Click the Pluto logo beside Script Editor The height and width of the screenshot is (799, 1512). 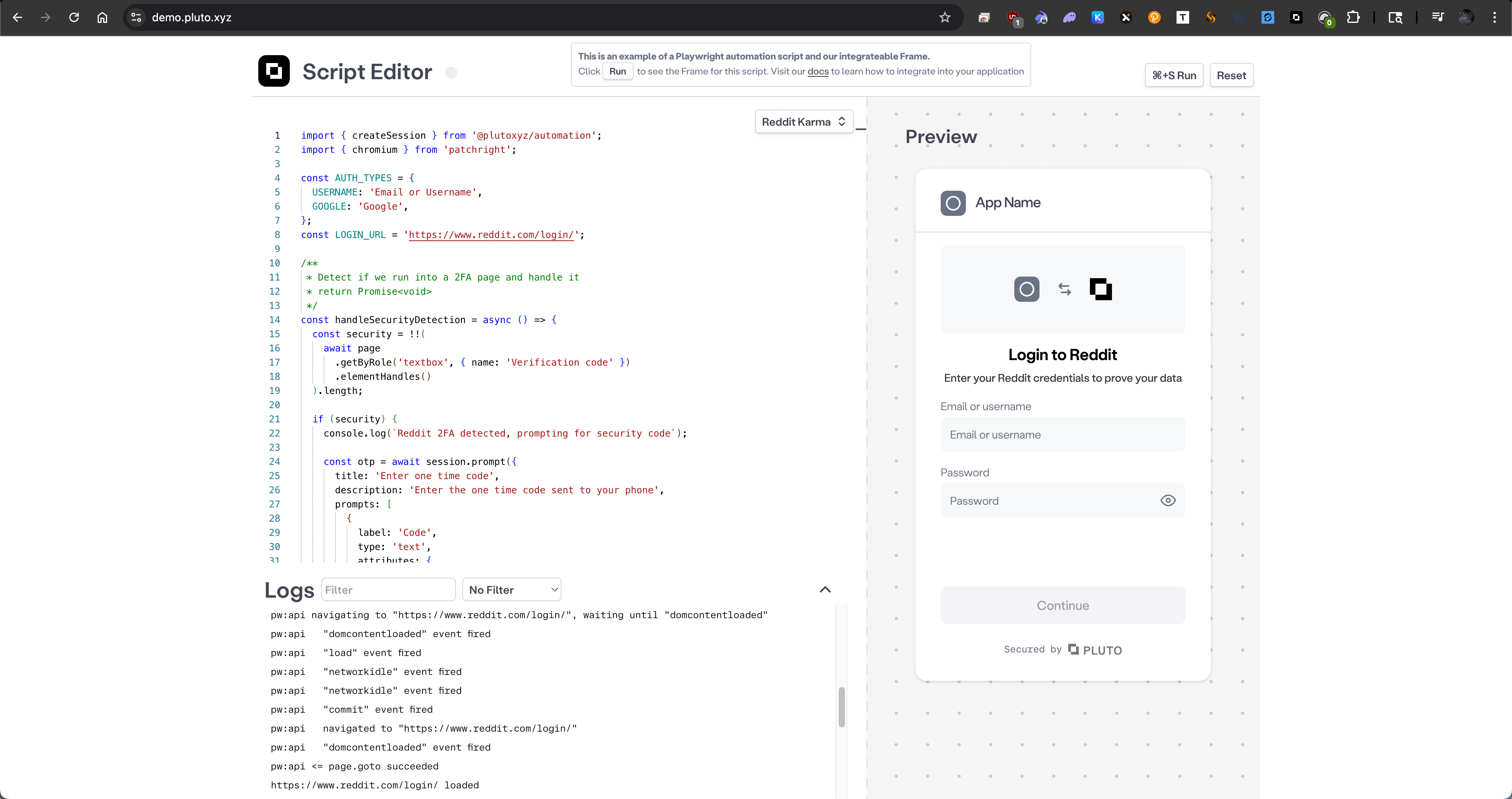(x=274, y=71)
